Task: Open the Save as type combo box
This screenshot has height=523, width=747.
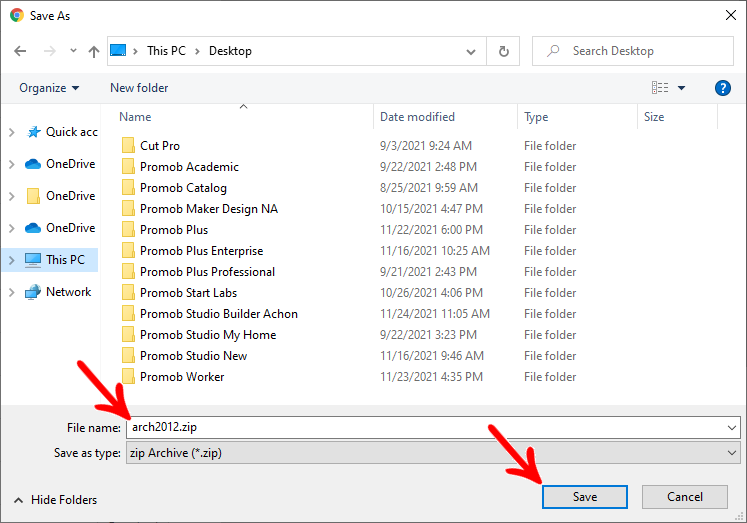Action: coord(433,453)
